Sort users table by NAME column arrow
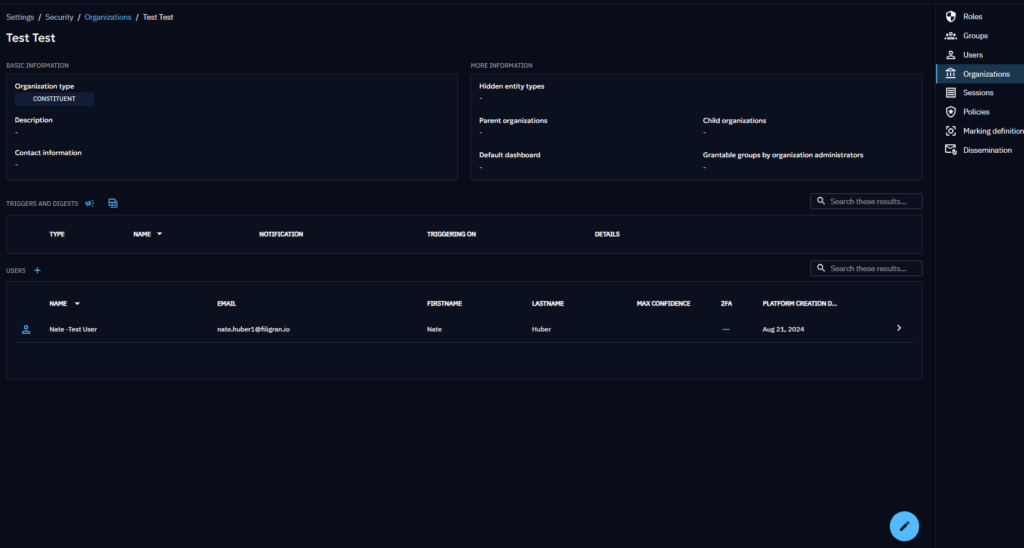This screenshot has height=548, width=1024. (77, 303)
